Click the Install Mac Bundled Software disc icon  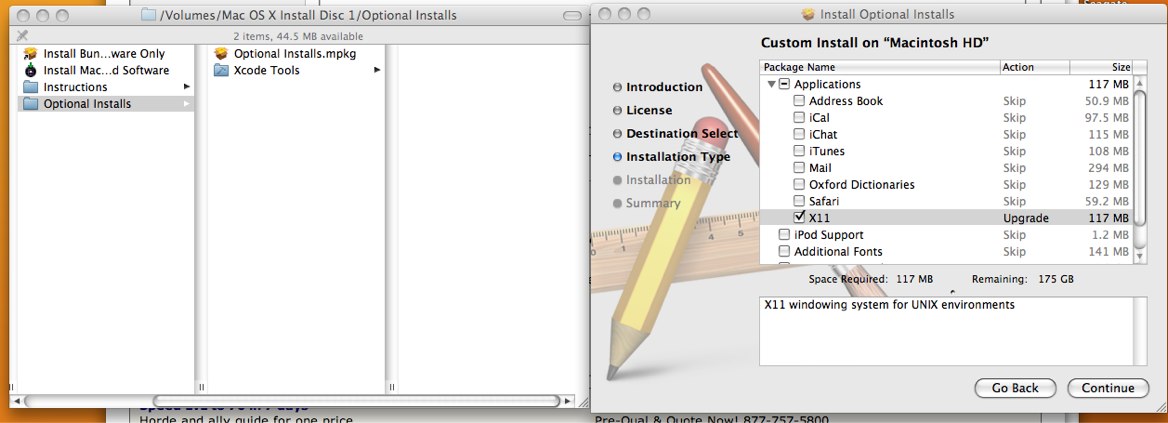click(31, 70)
